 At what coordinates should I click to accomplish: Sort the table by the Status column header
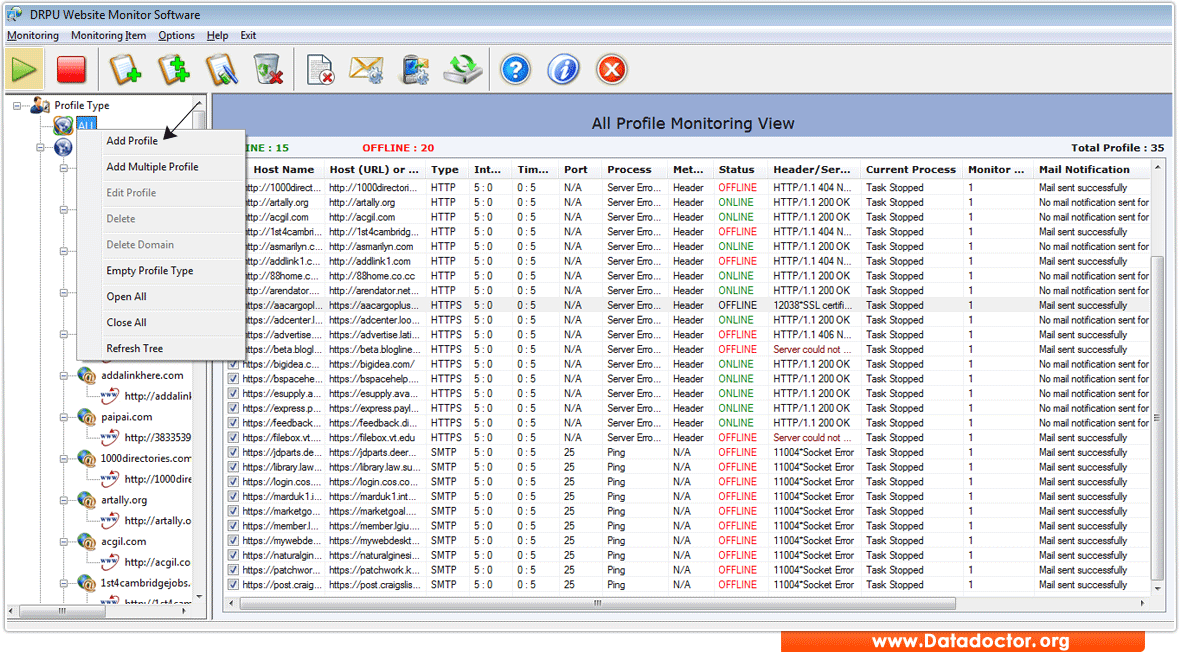pos(736,170)
